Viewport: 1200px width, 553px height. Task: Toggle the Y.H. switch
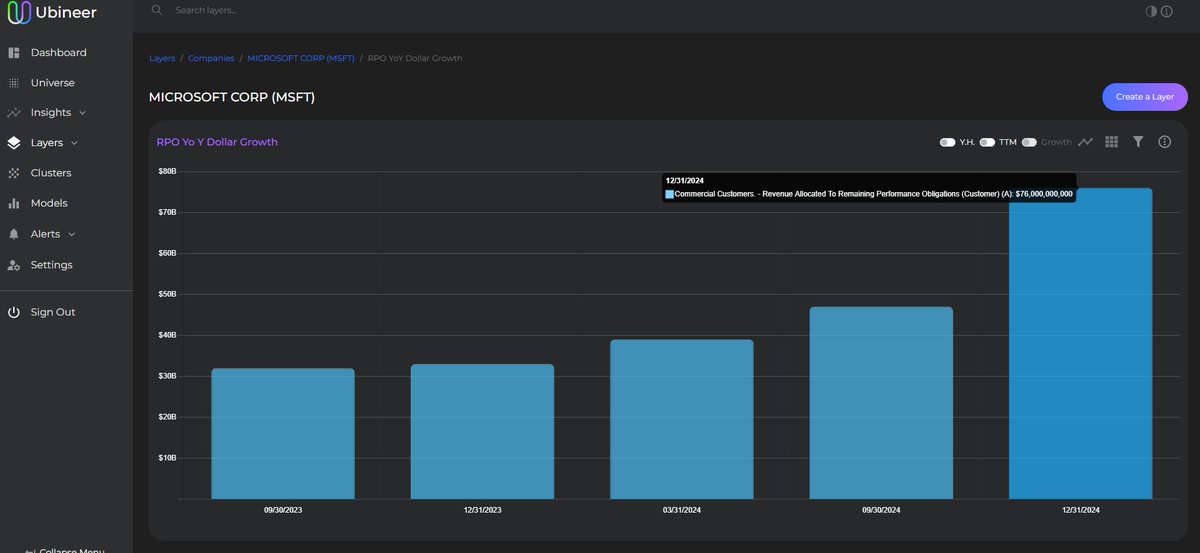click(x=947, y=142)
